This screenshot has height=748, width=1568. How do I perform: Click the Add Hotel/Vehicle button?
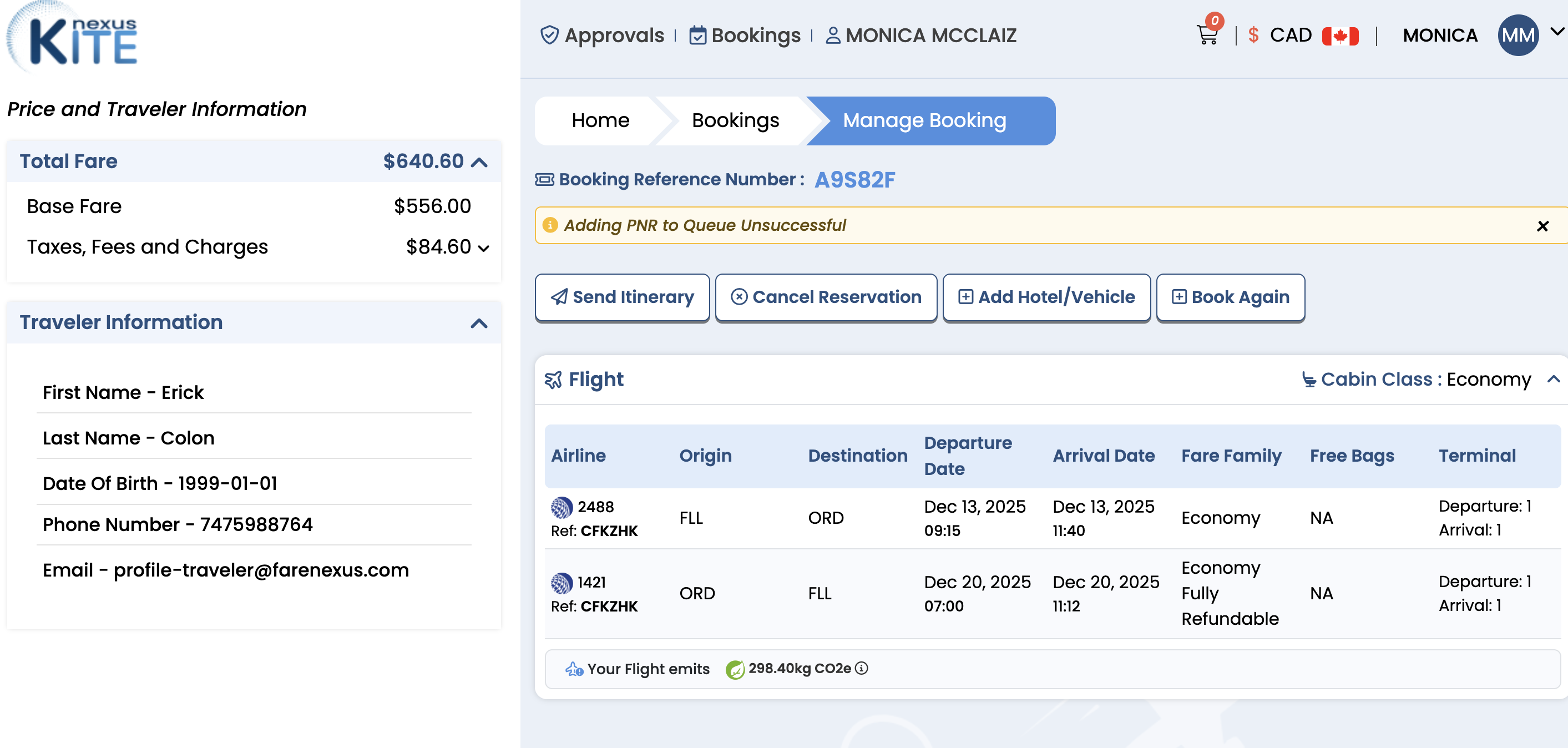(1046, 297)
